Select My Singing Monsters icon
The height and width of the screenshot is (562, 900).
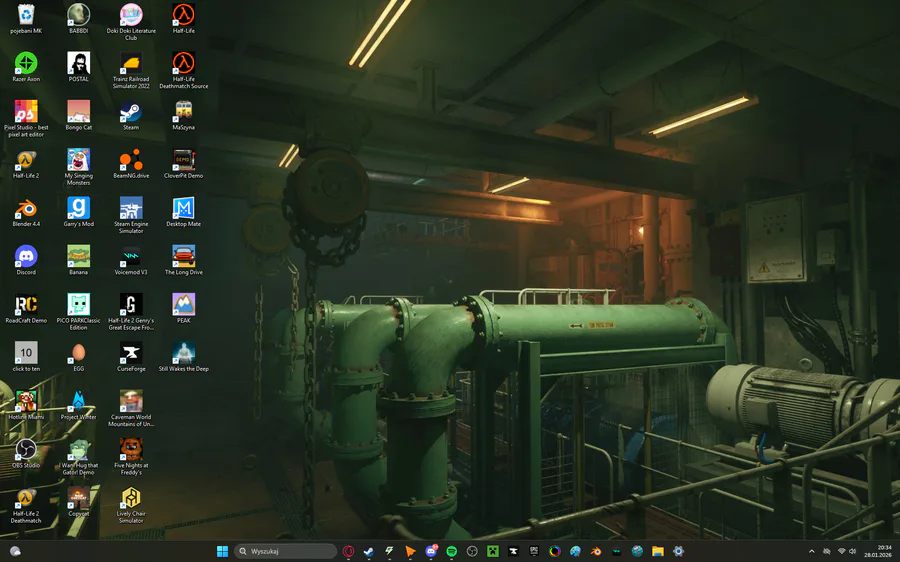click(x=79, y=167)
